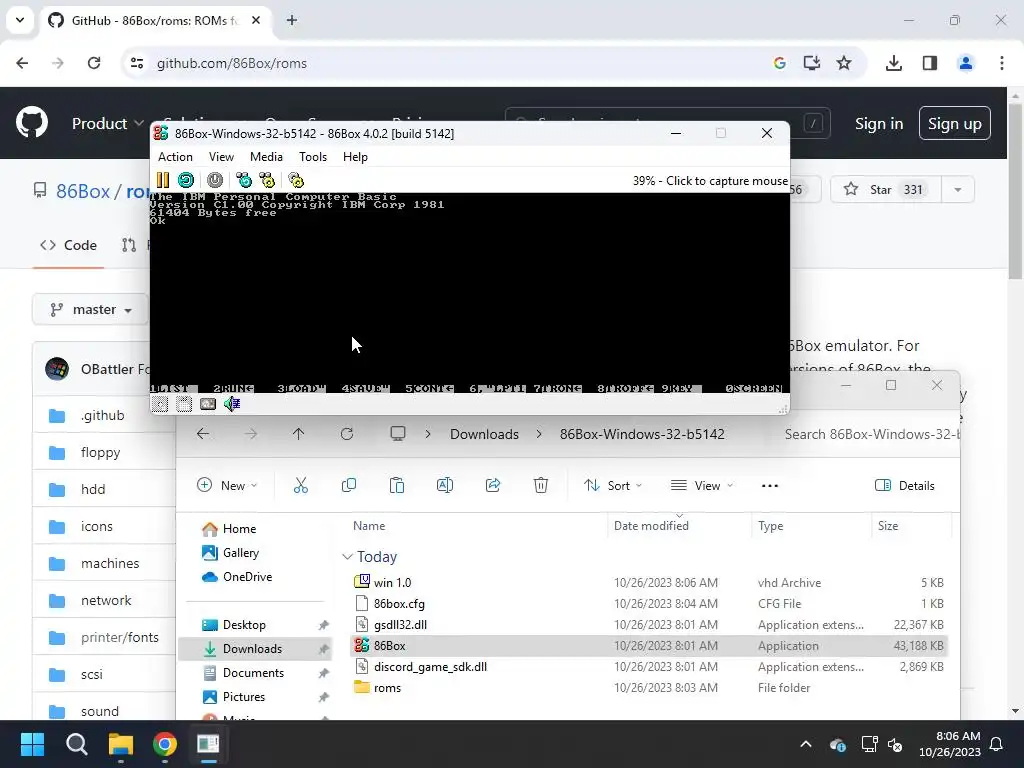Star the 86Box roms repository
The image size is (1024, 768).
point(886,190)
